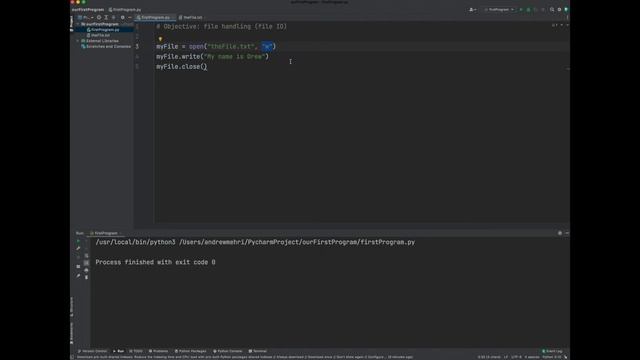The height and width of the screenshot is (360, 640).
Task: Click "Process finished with exit code 0" text
Action: point(156,262)
